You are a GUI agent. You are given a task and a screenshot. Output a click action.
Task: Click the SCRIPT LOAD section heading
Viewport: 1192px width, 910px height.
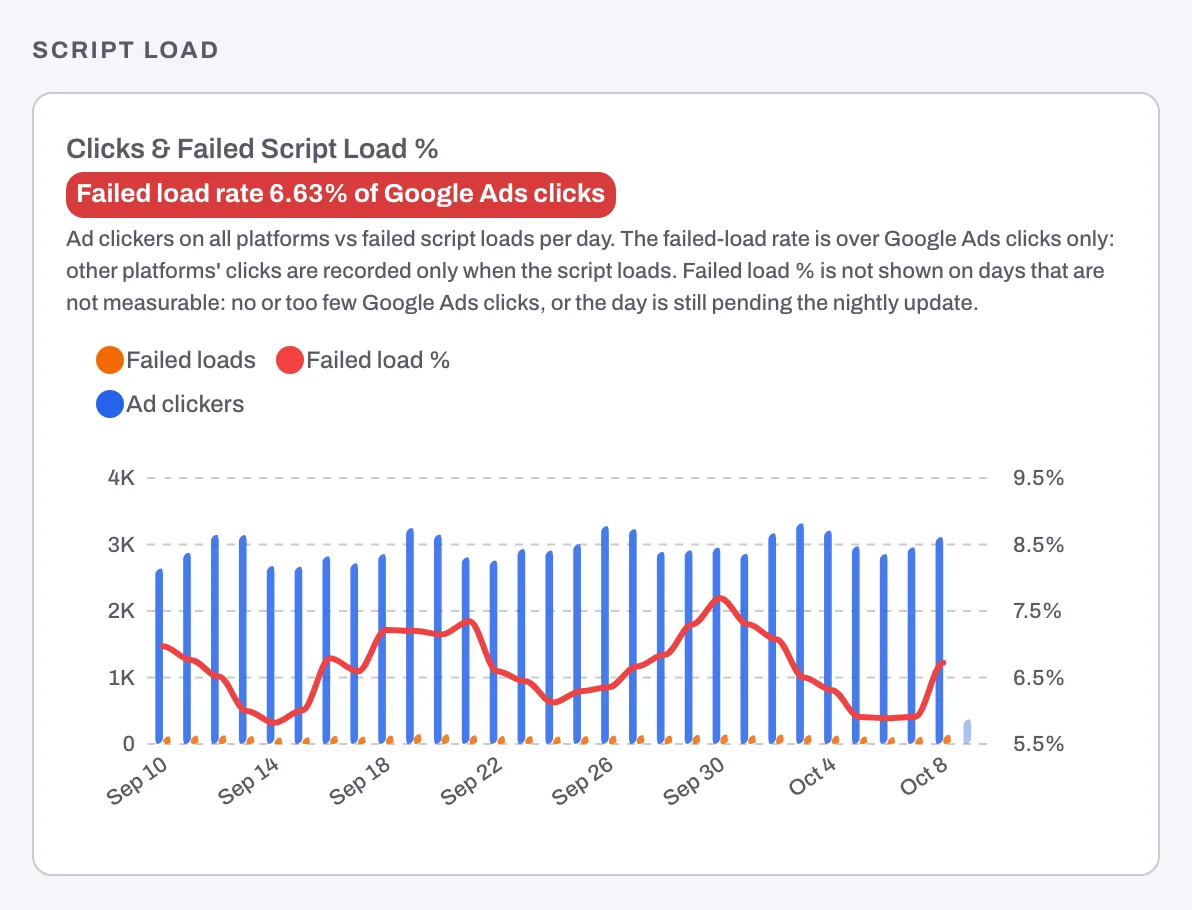click(x=125, y=50)
